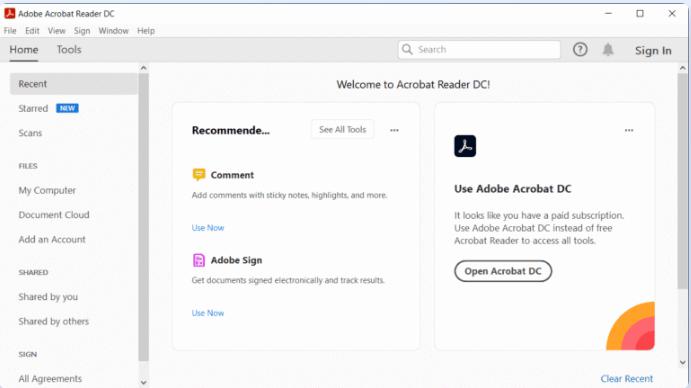Click the Acrobat DC app icon in card
The width and height of the screenshot is (691, 388).
(x=465, y=146)
